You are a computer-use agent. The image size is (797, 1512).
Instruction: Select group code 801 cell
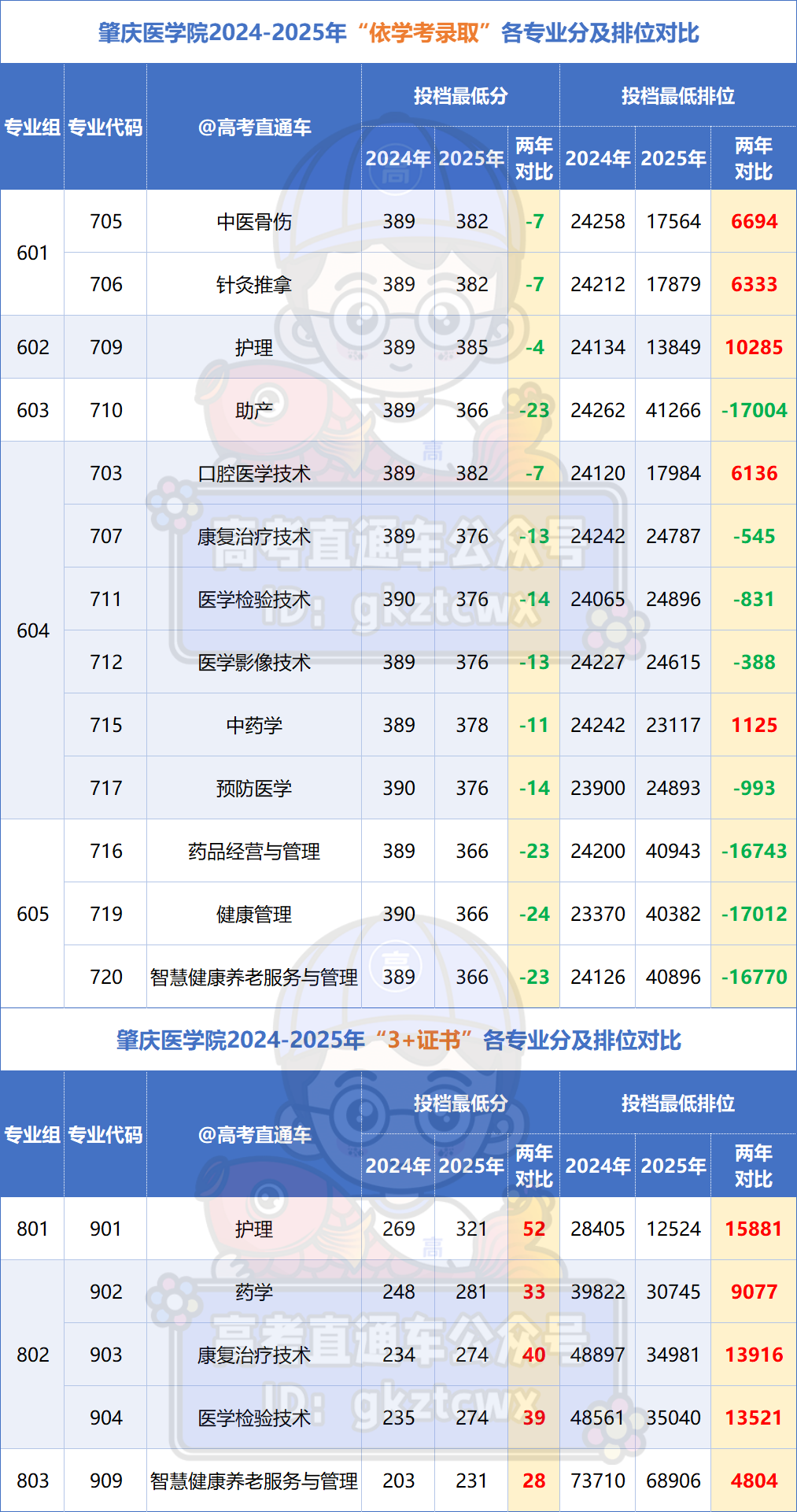[32, 1229]
